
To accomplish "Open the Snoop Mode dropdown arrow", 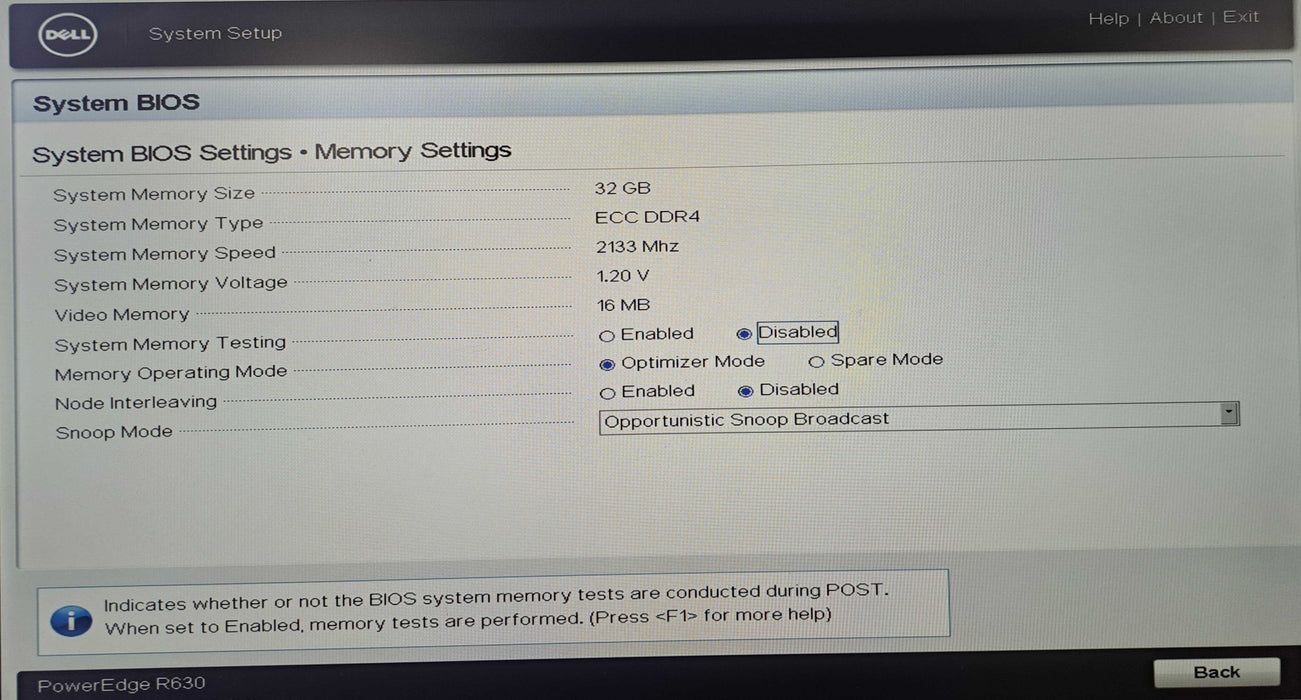I will click(x=1229, y=414).
